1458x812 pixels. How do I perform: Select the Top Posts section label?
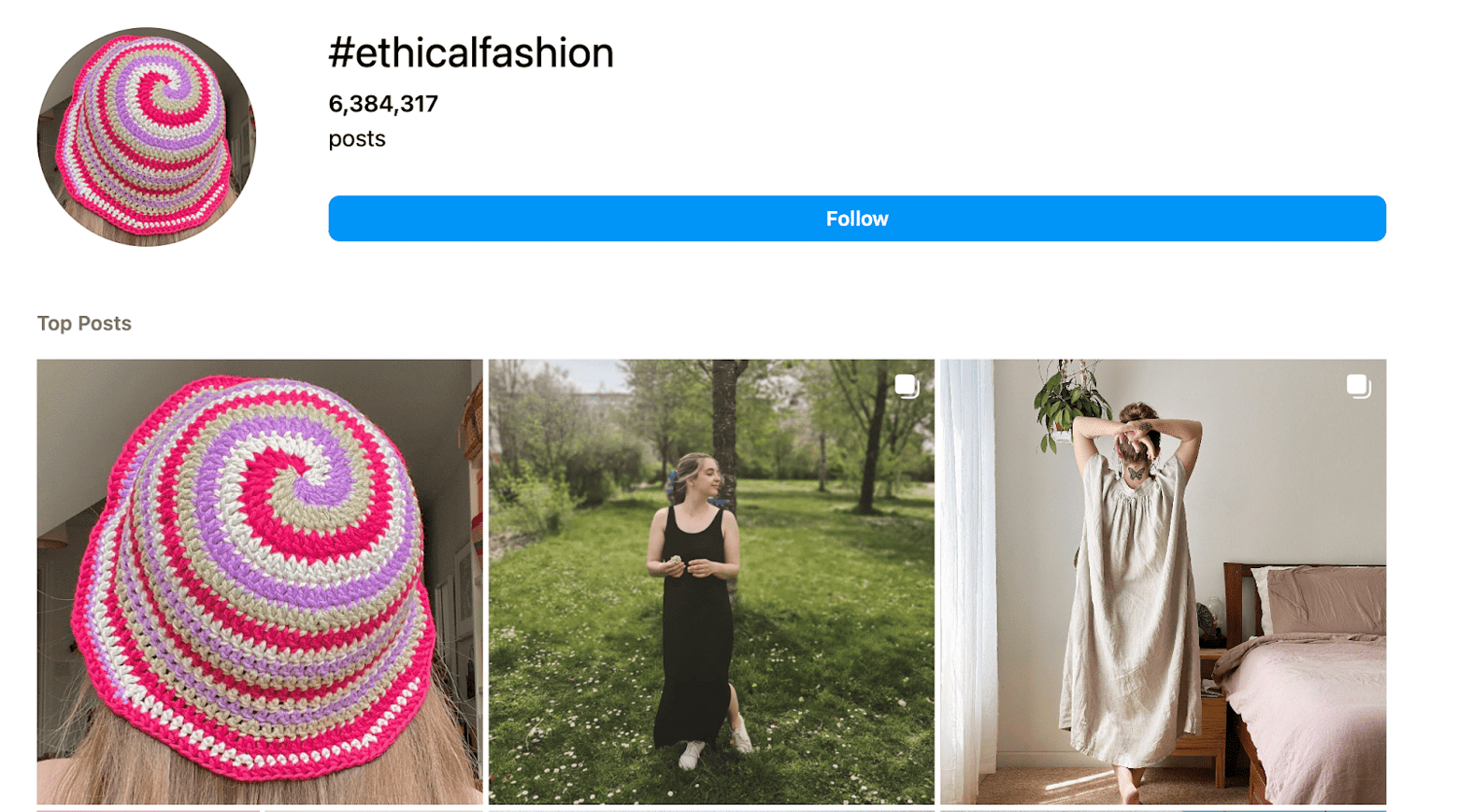pyautogui.click(x=83, y=323)
